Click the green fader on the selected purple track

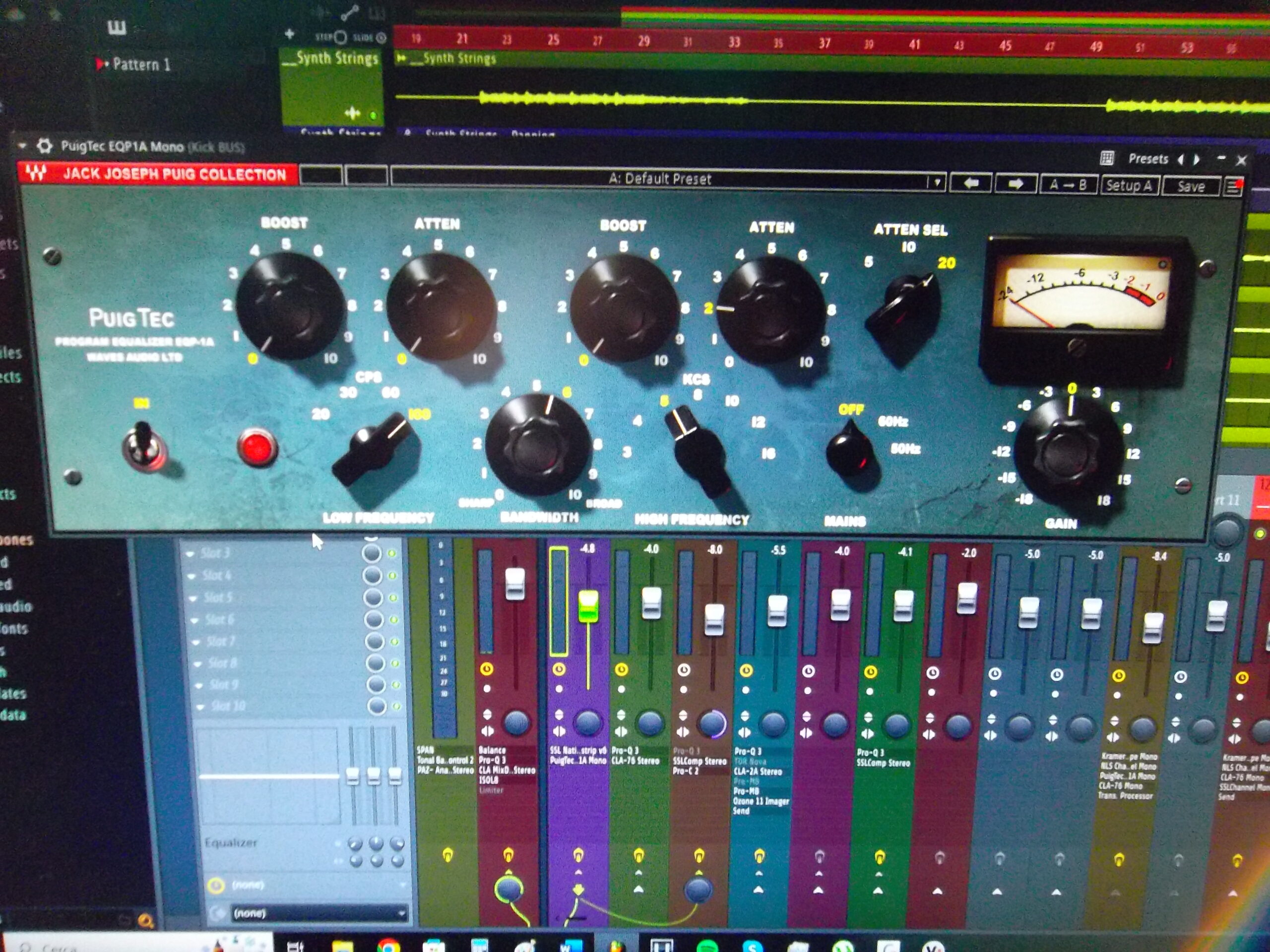point(588,606)
